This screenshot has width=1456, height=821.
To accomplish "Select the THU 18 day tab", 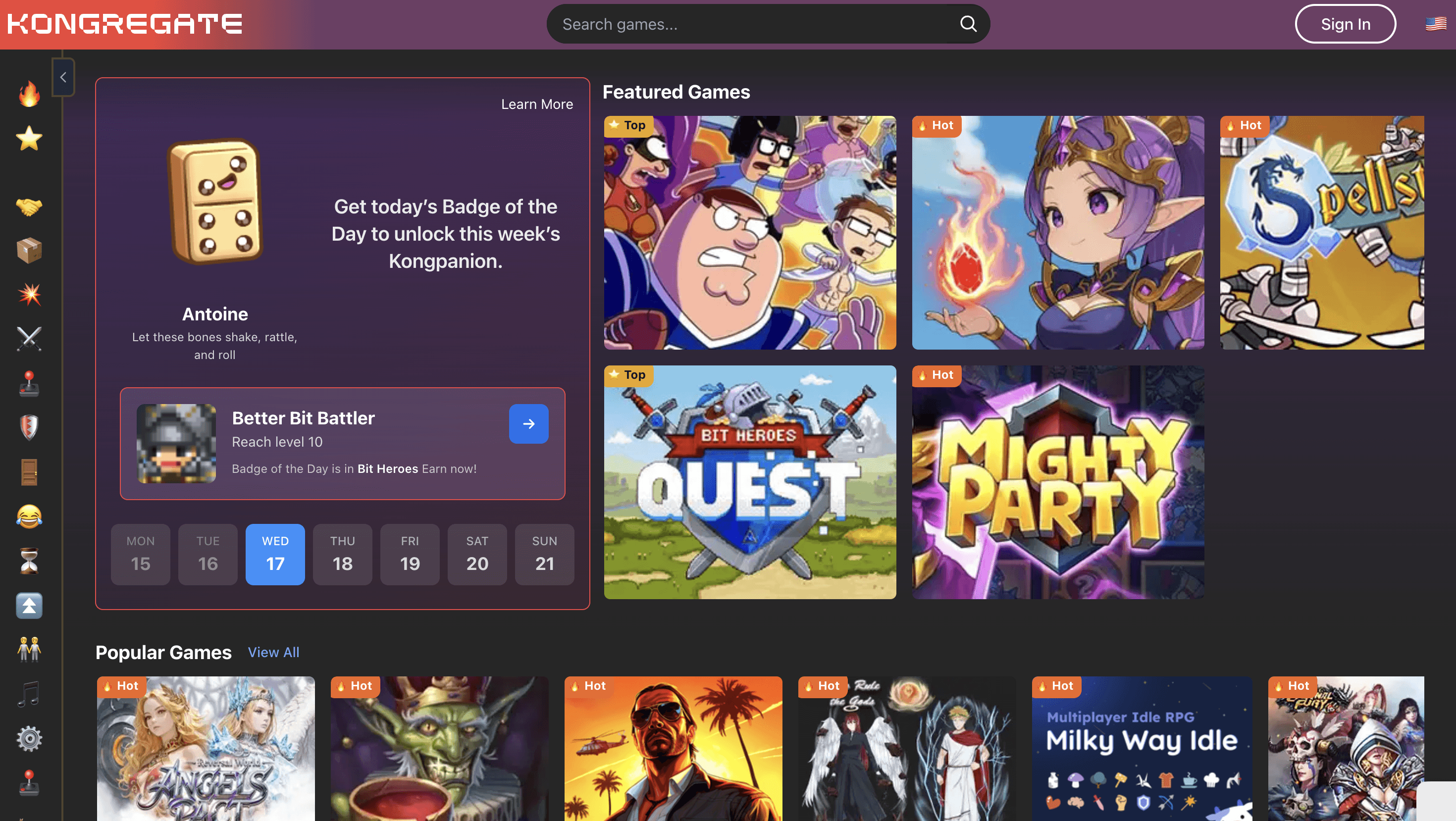I will tap(343, 554).
